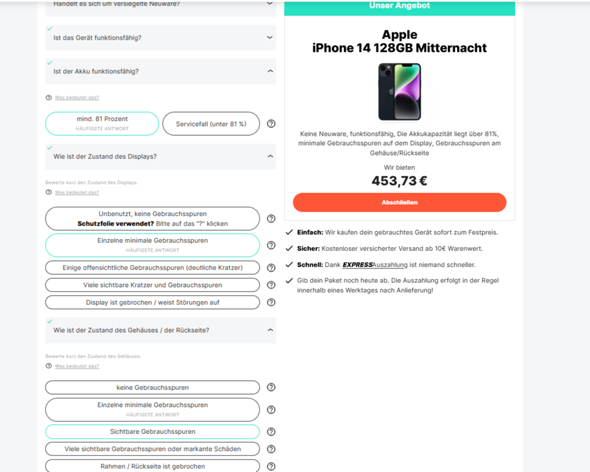This screenshot has height=472, width=590.
Task: Click the iPhone 14 product image
Action: coord(400,92)
